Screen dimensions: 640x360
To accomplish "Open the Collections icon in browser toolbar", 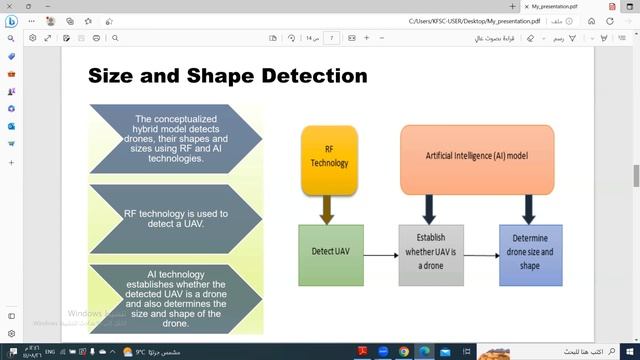I will pos(70,21).
